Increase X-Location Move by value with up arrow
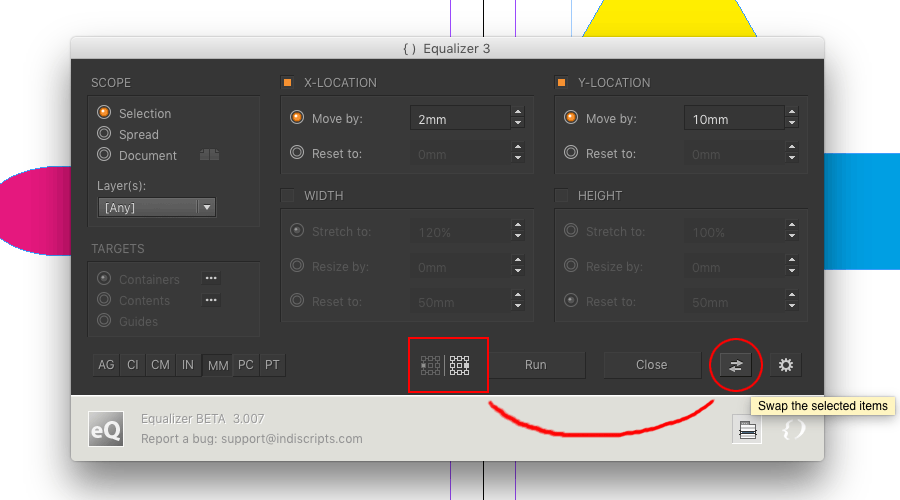Screen dimensions: 900x500 [x=517, y=113]
